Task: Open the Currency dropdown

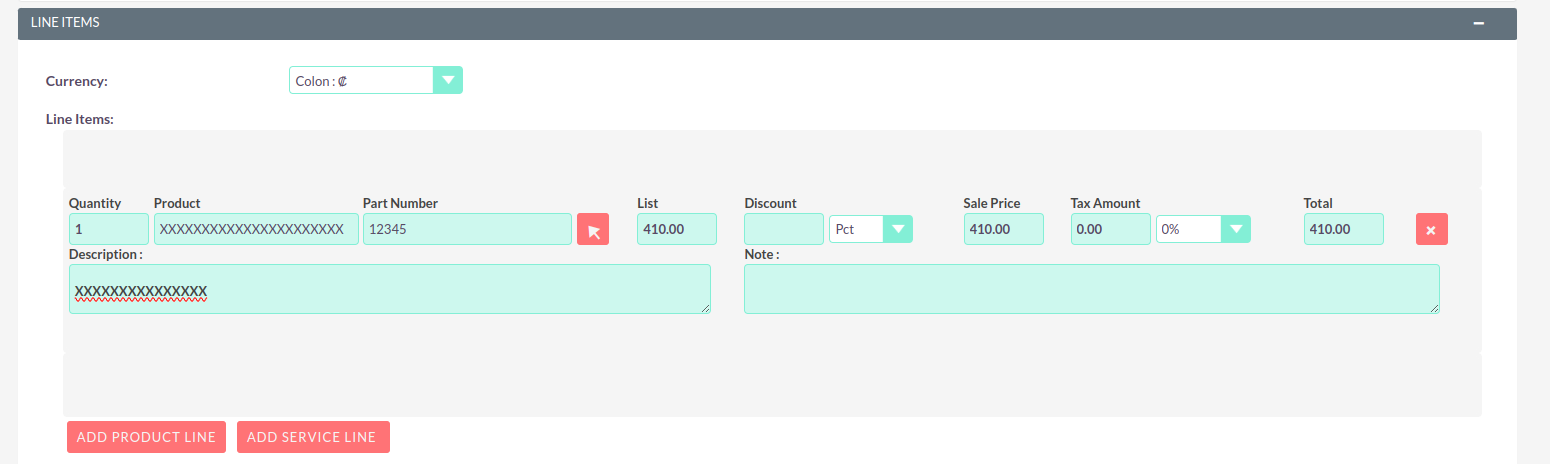Action: click(375, 80)
